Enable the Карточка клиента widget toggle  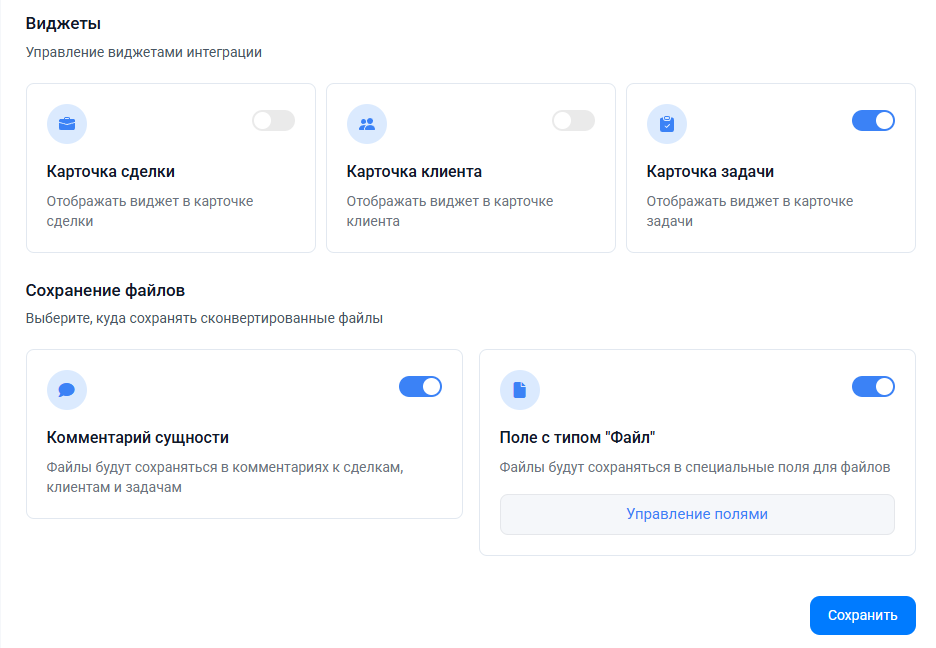(573, 121)
